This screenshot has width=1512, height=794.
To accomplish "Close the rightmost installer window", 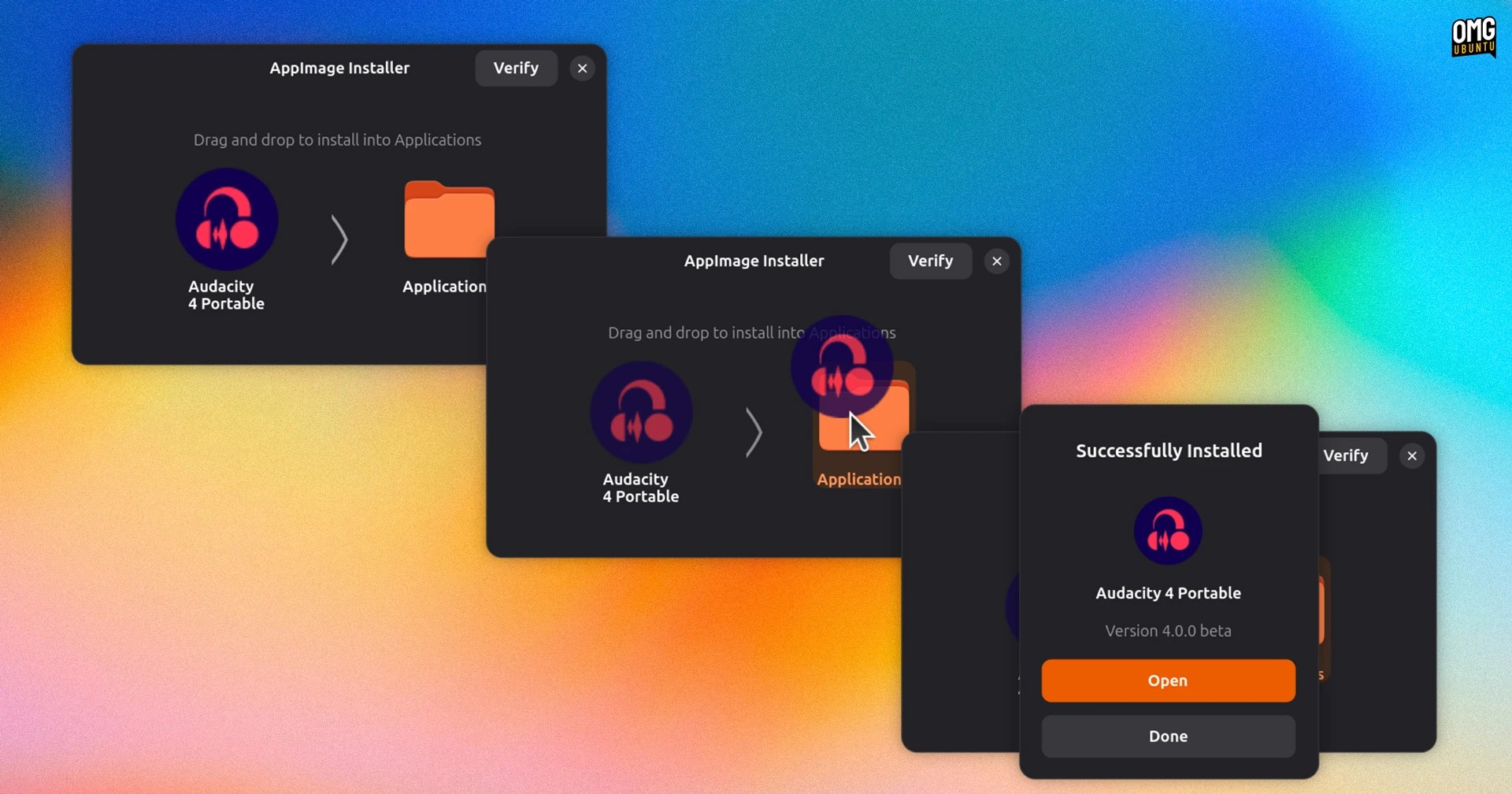I will [x=1412, y=456].
